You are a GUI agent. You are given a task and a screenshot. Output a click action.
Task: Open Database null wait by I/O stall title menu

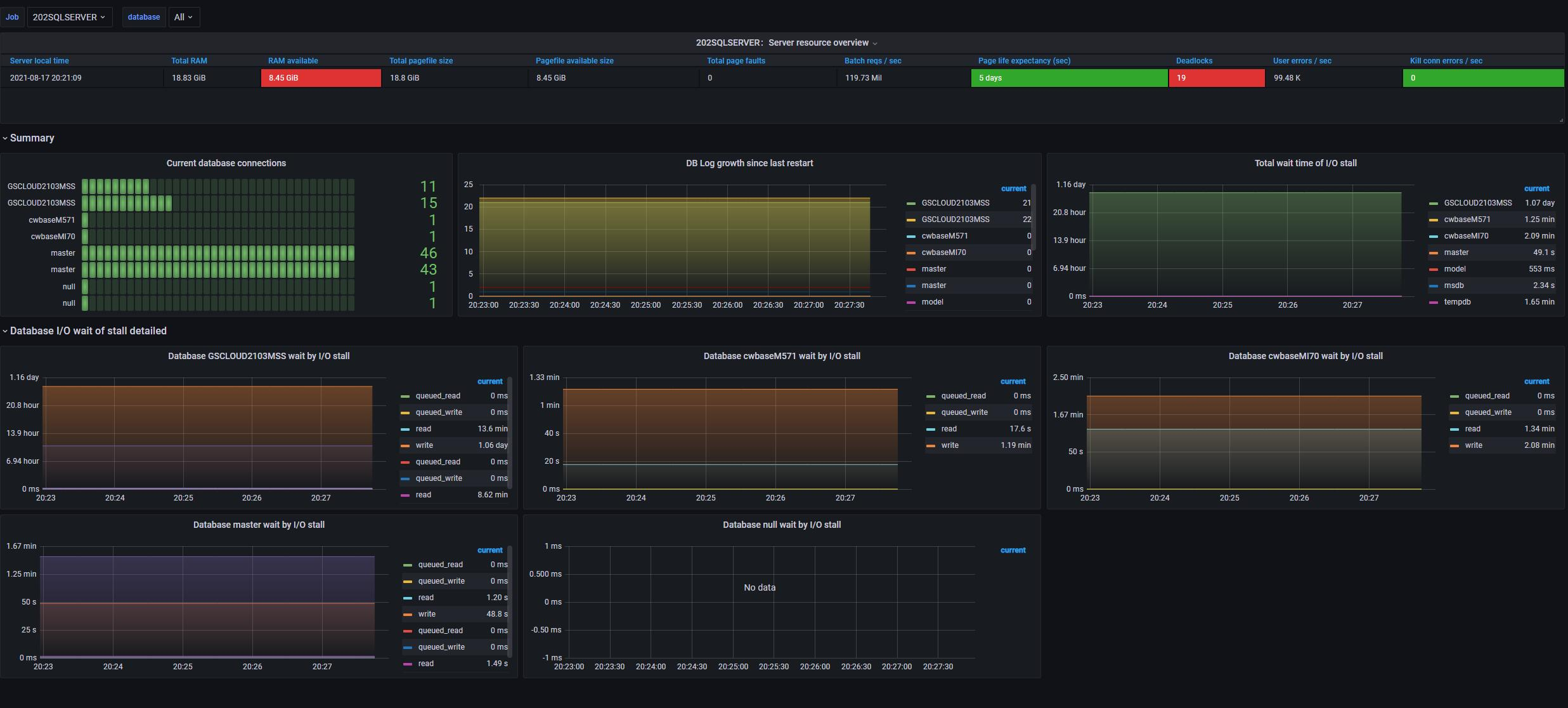(781, 525)
